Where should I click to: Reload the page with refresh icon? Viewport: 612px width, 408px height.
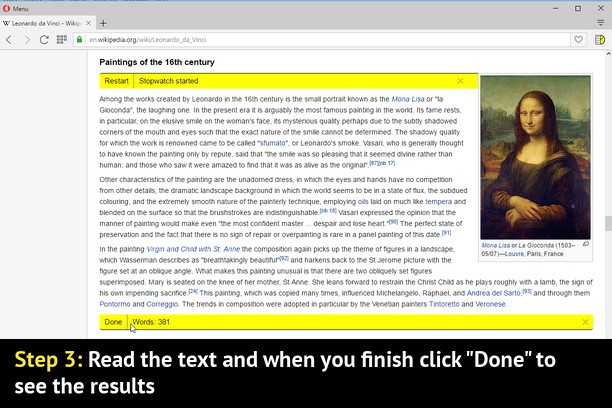(x=44, y=39)
